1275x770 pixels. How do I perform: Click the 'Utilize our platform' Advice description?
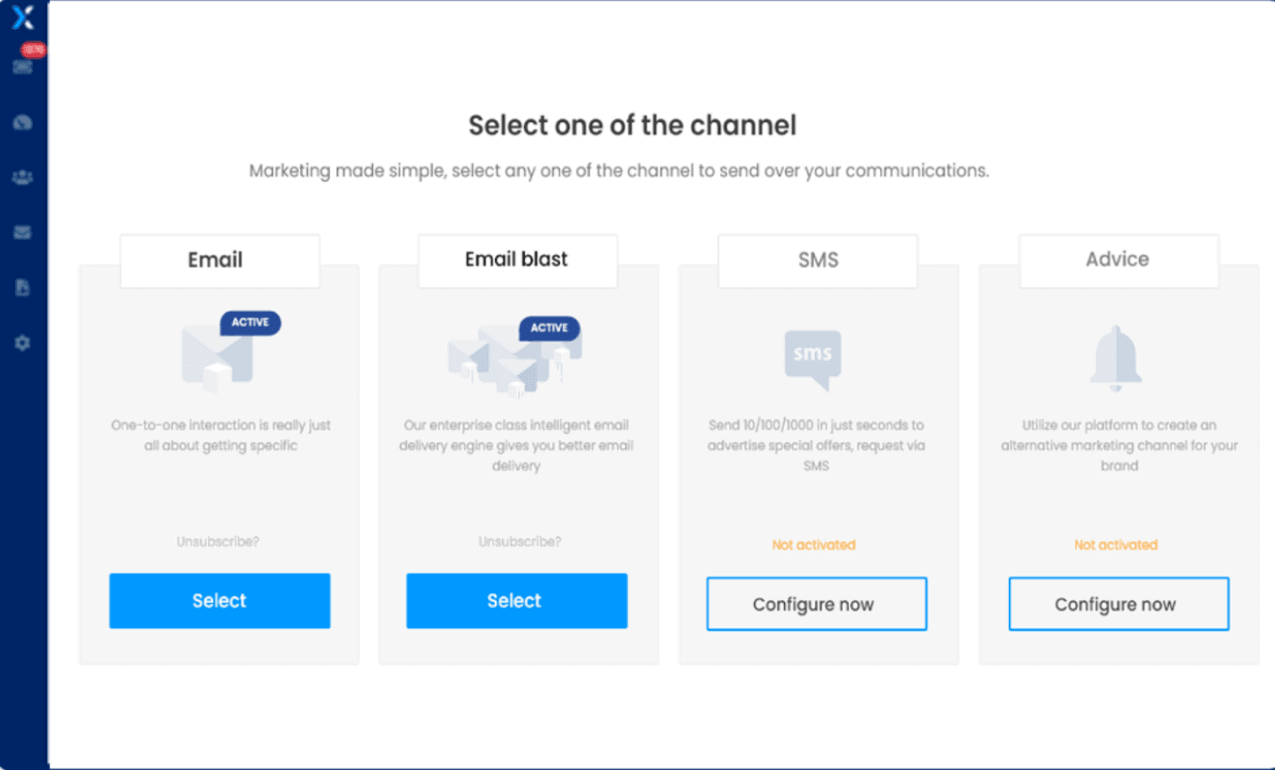(1119, 445)
